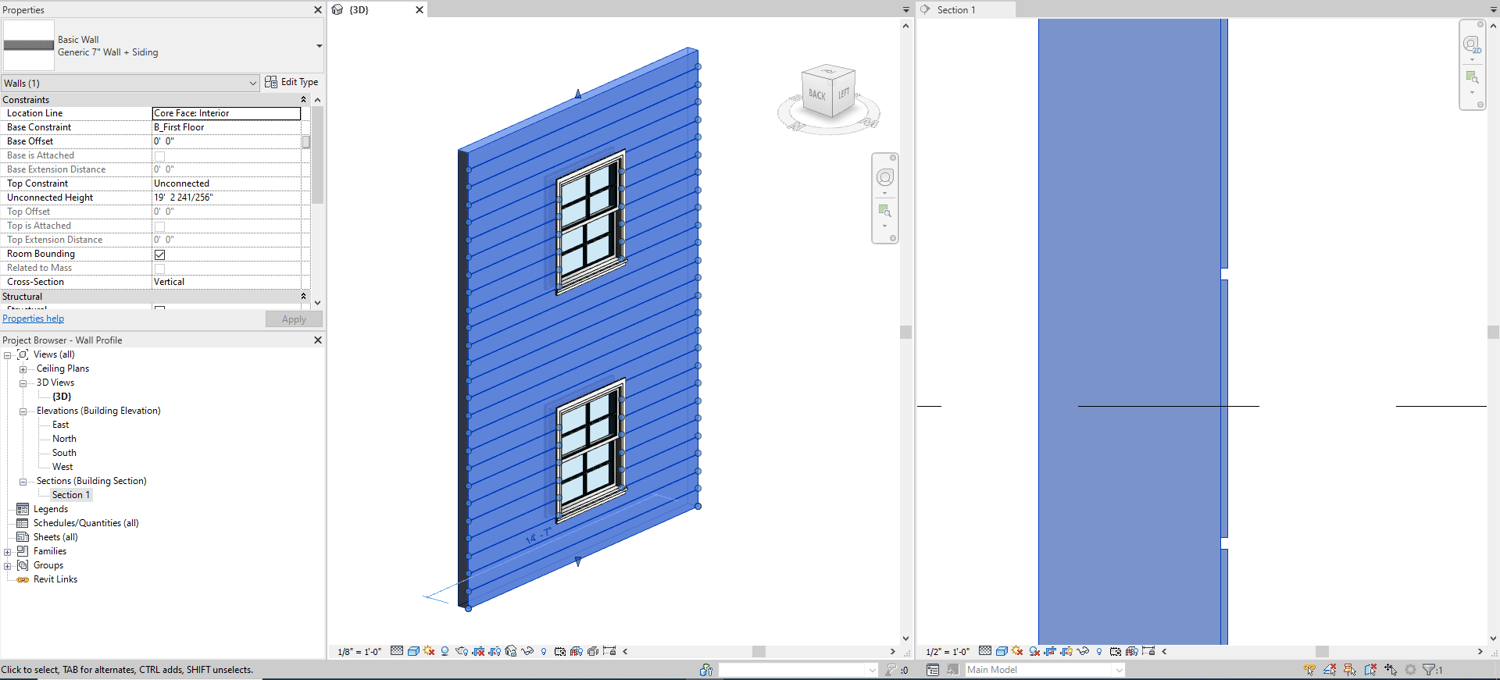Open Detail Level menu in Section 1 view

click(x=985, y=651)
